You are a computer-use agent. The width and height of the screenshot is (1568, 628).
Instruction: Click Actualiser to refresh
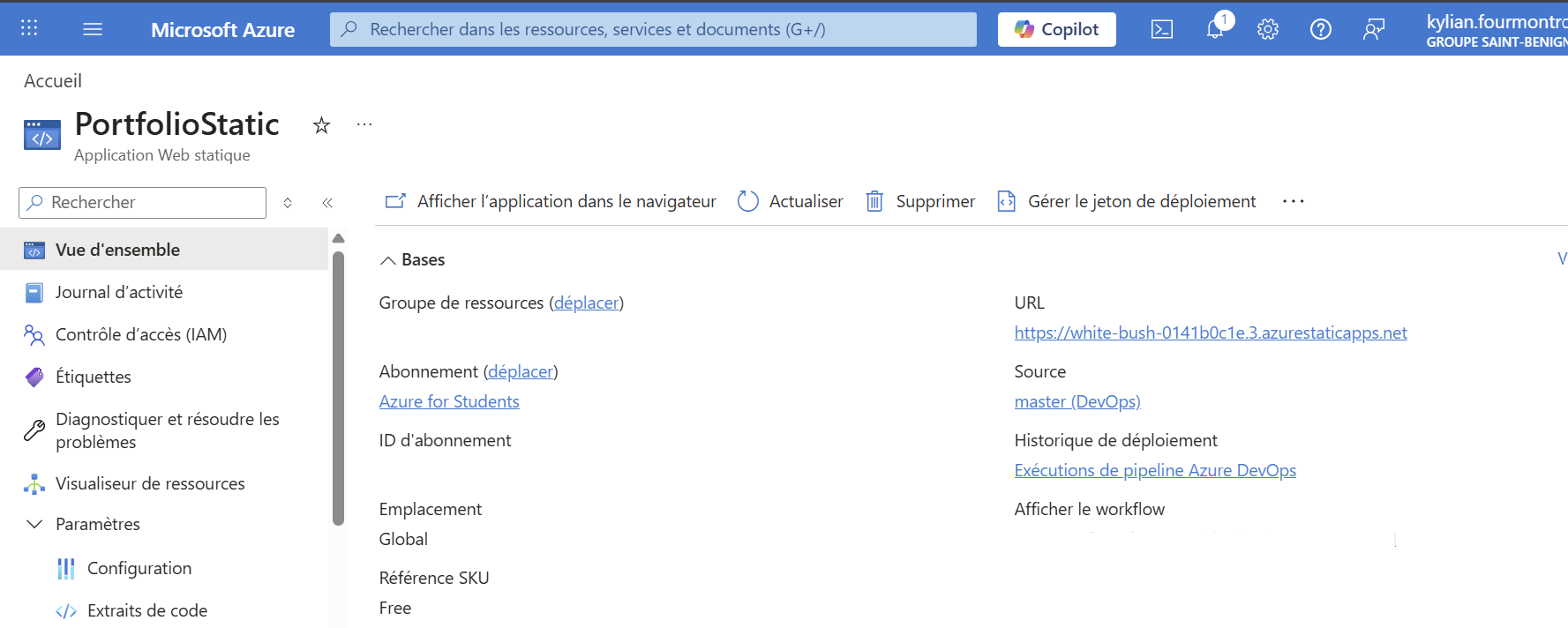tap(790, 201)
